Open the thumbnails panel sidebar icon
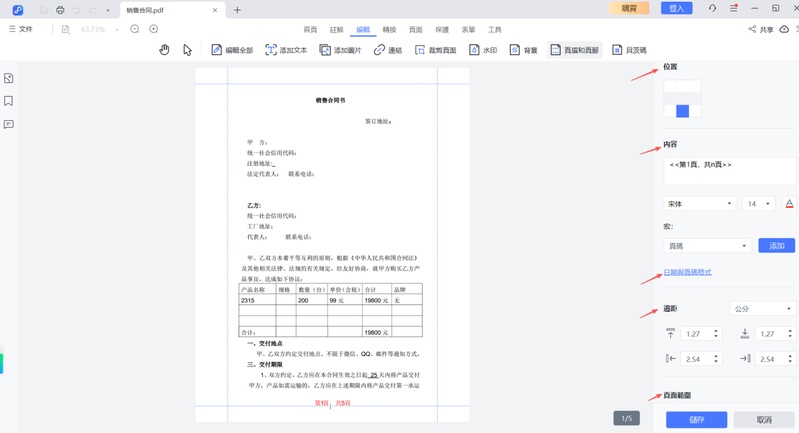Viewport: 799px width, 433px height. [9, 78]
